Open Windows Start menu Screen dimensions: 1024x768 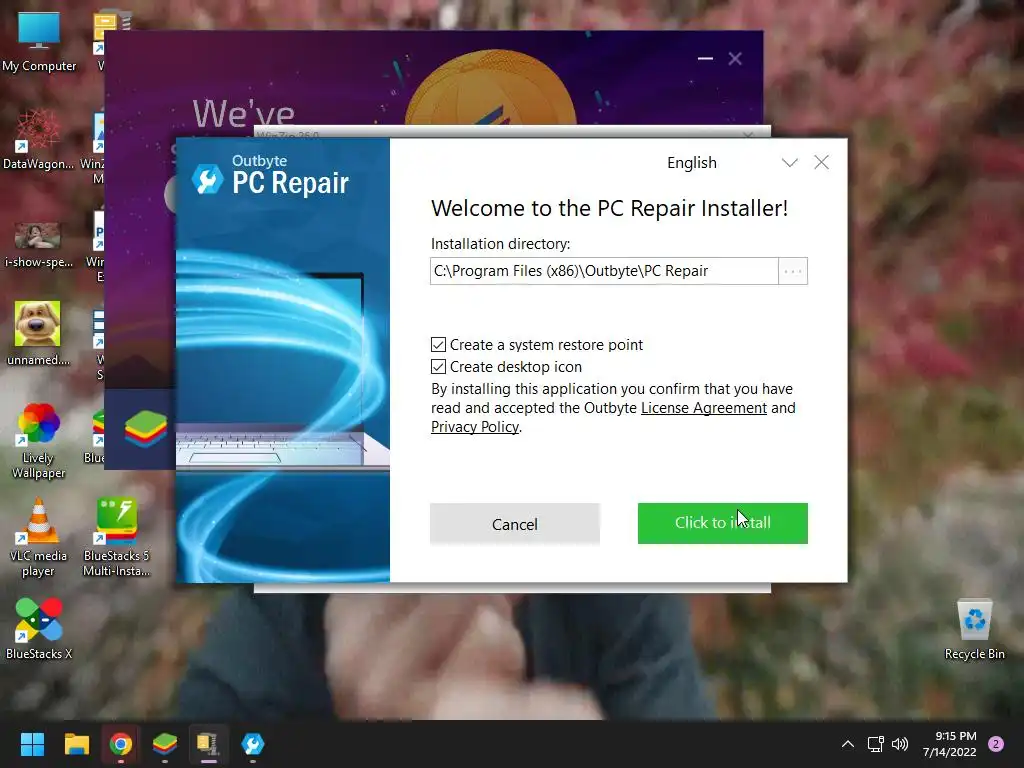click(x=32, y=744)
